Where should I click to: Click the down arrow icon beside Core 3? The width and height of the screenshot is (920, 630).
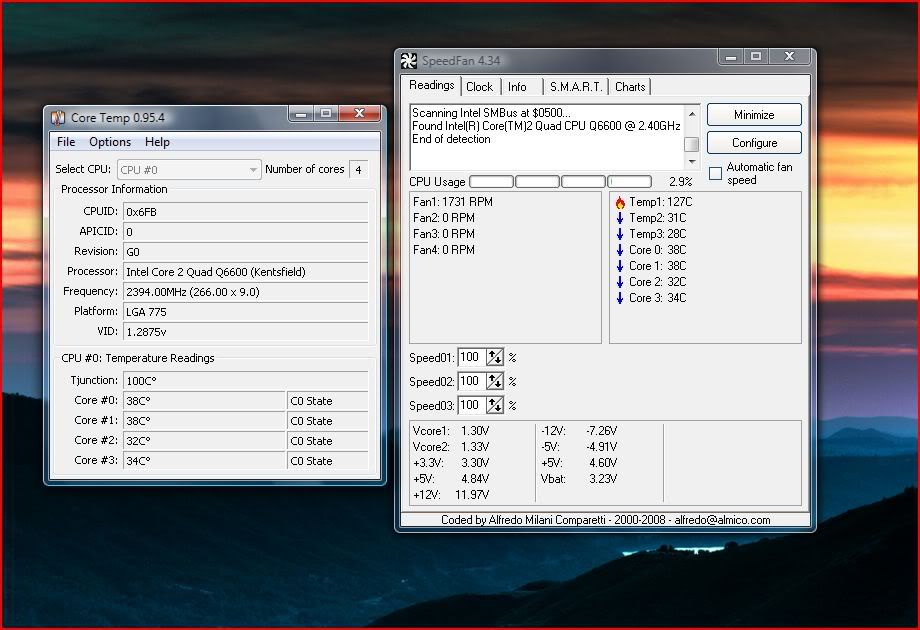click(620, 298)
